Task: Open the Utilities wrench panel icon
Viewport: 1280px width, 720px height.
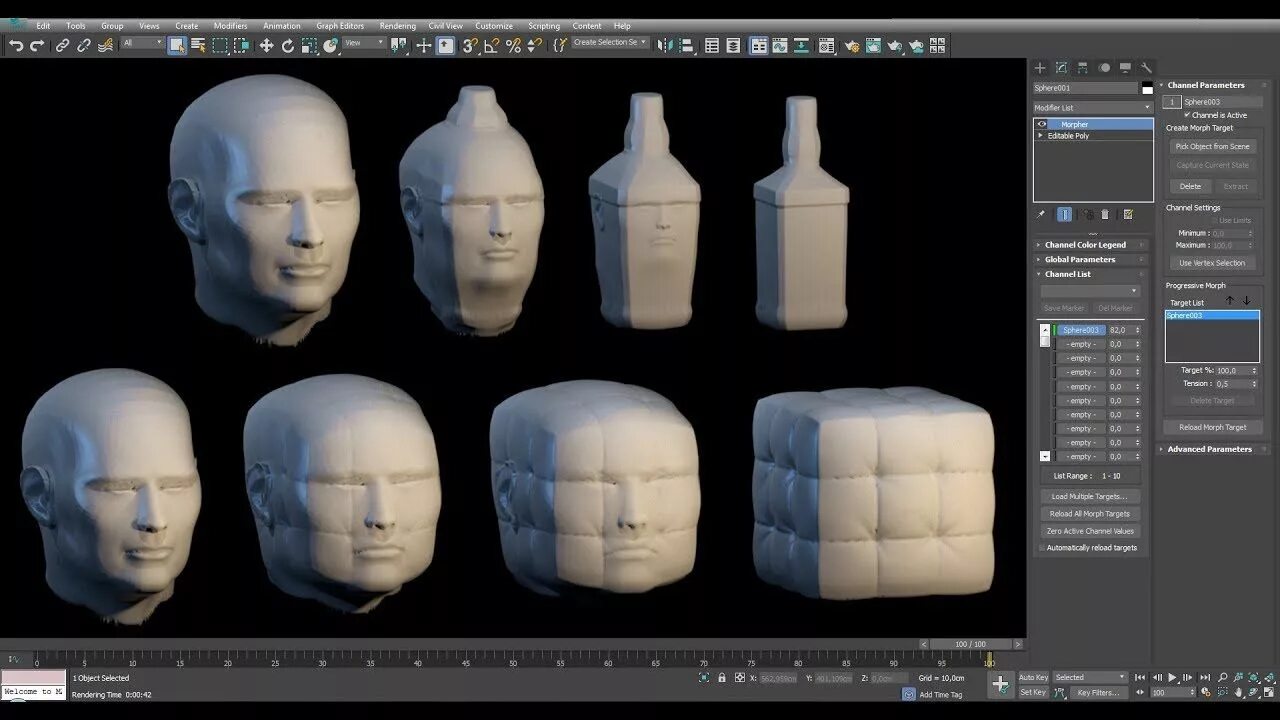Action: click(1146, 68)
